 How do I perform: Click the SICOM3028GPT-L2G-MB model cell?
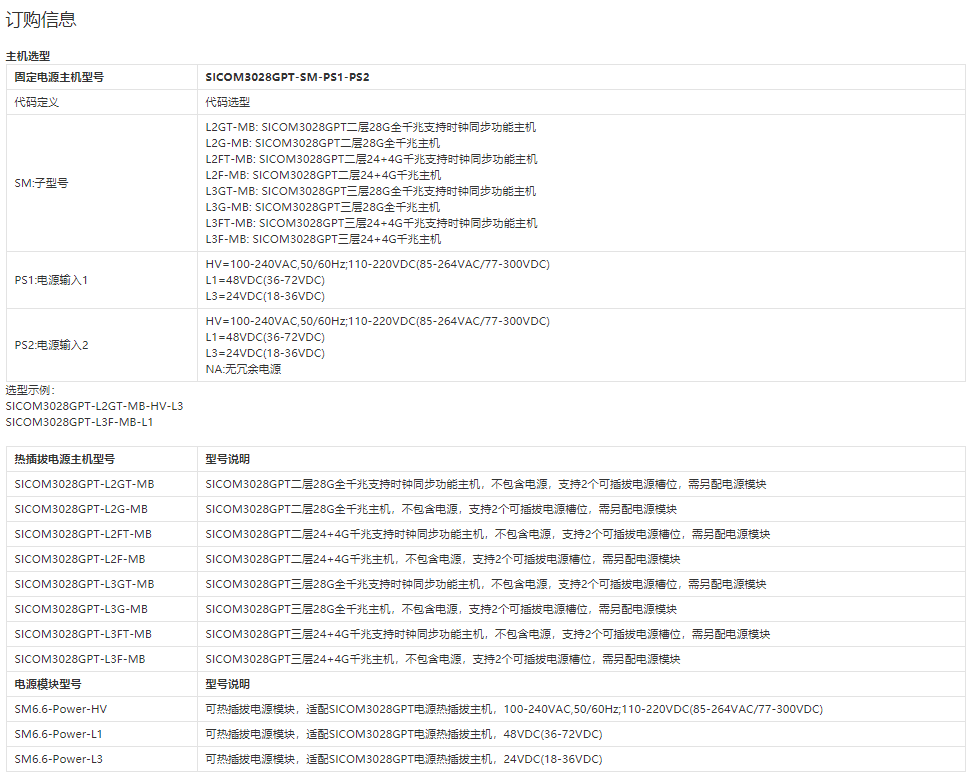[81, 509]
